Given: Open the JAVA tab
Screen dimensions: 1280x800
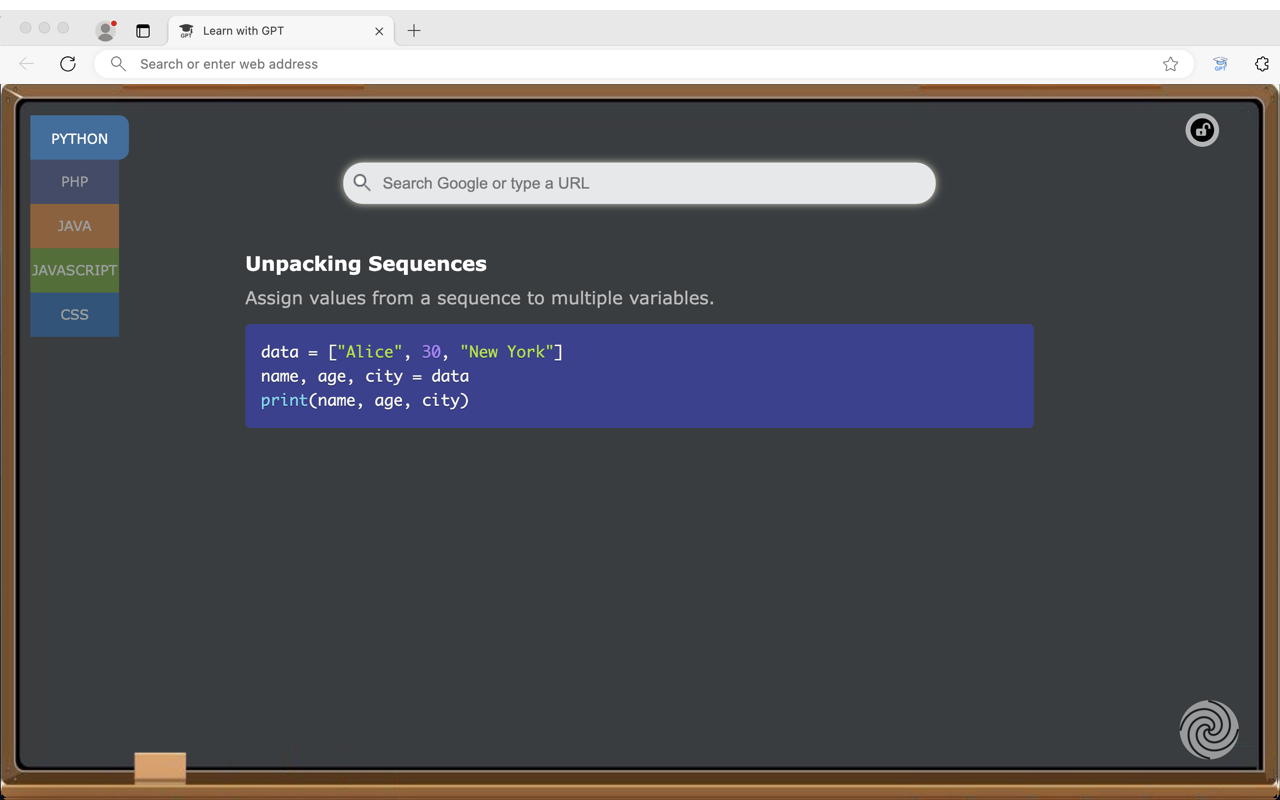Looking at the screenshot, I should pyautogui.click(x=74, y=226).
